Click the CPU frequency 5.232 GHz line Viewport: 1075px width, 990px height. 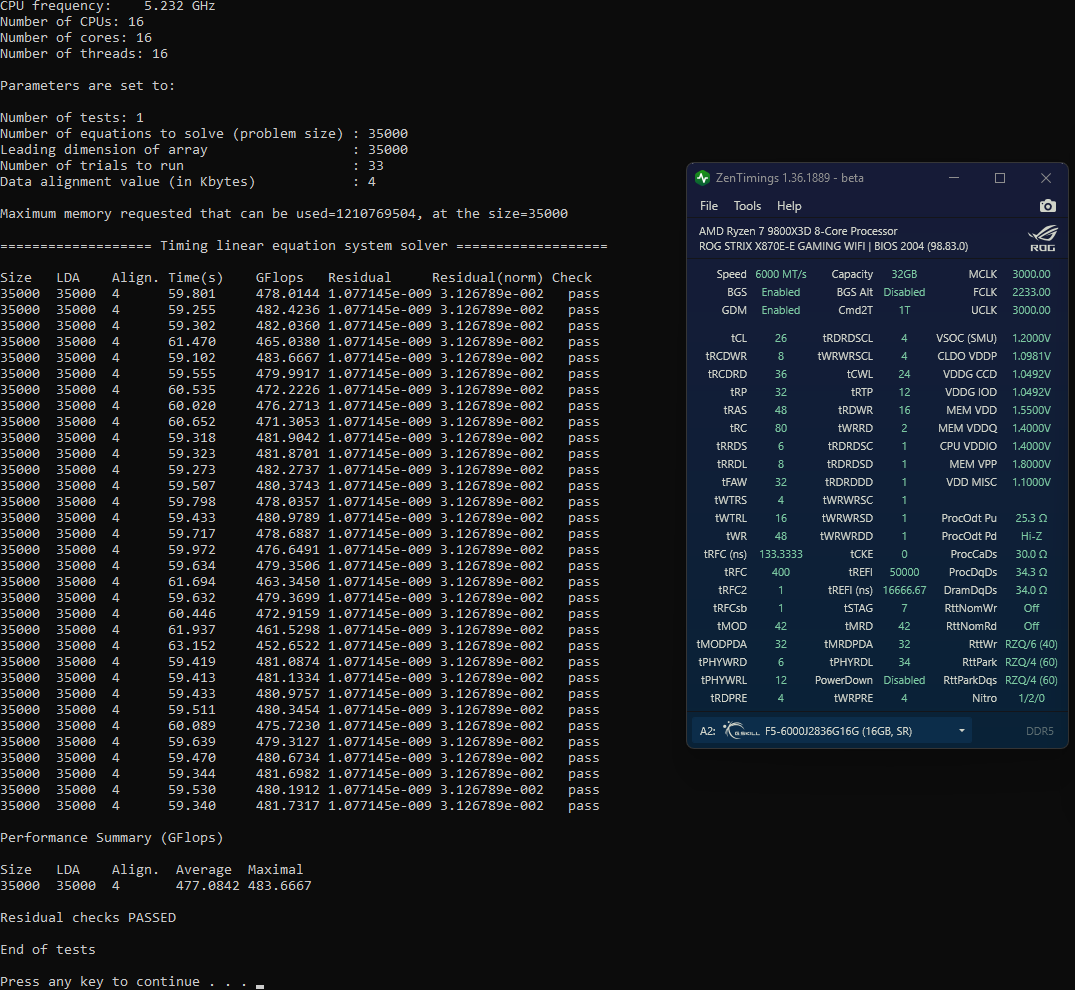coord(108,6)
